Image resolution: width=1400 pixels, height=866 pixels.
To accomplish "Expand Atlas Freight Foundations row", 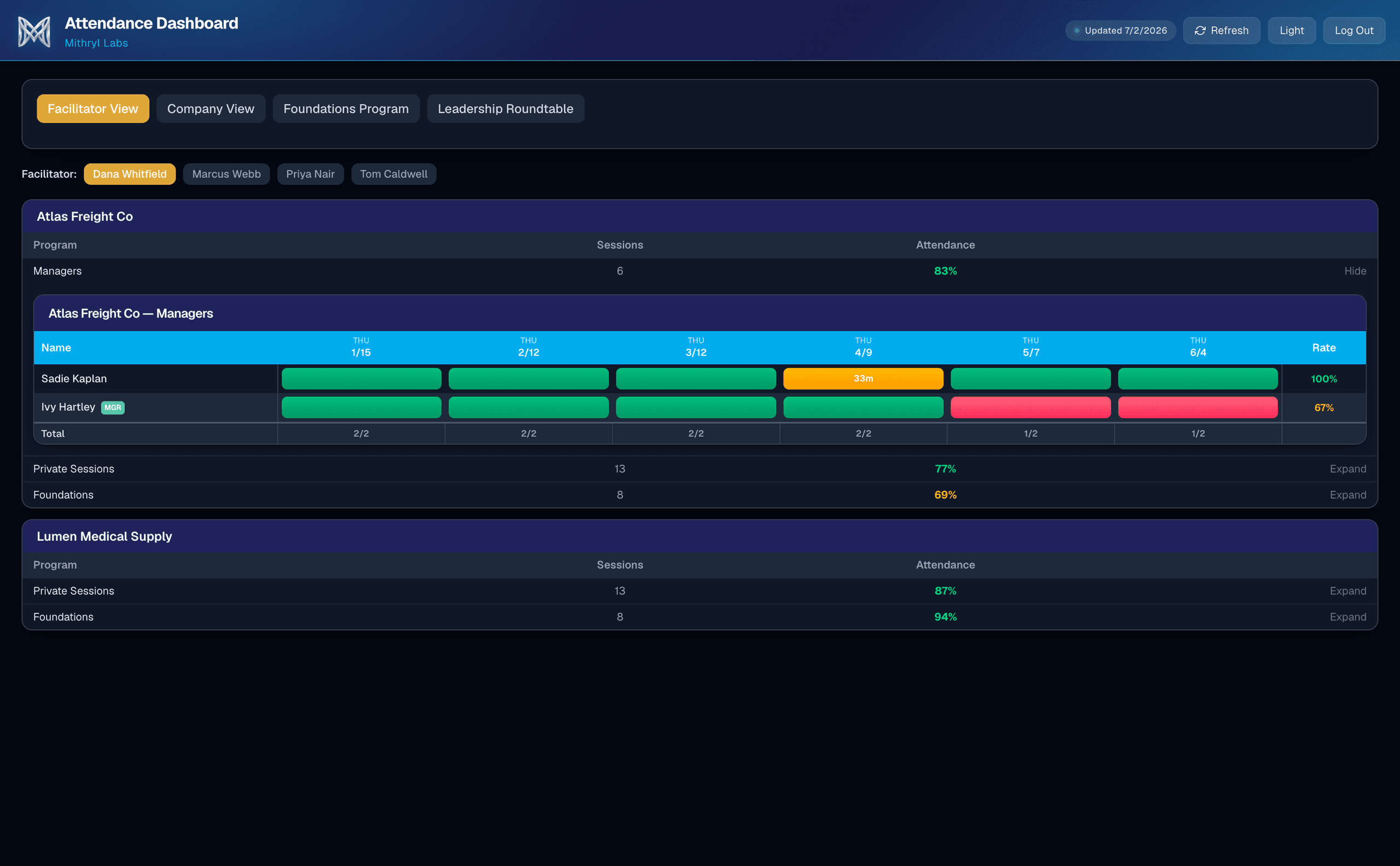I will tap(1347, 495).
